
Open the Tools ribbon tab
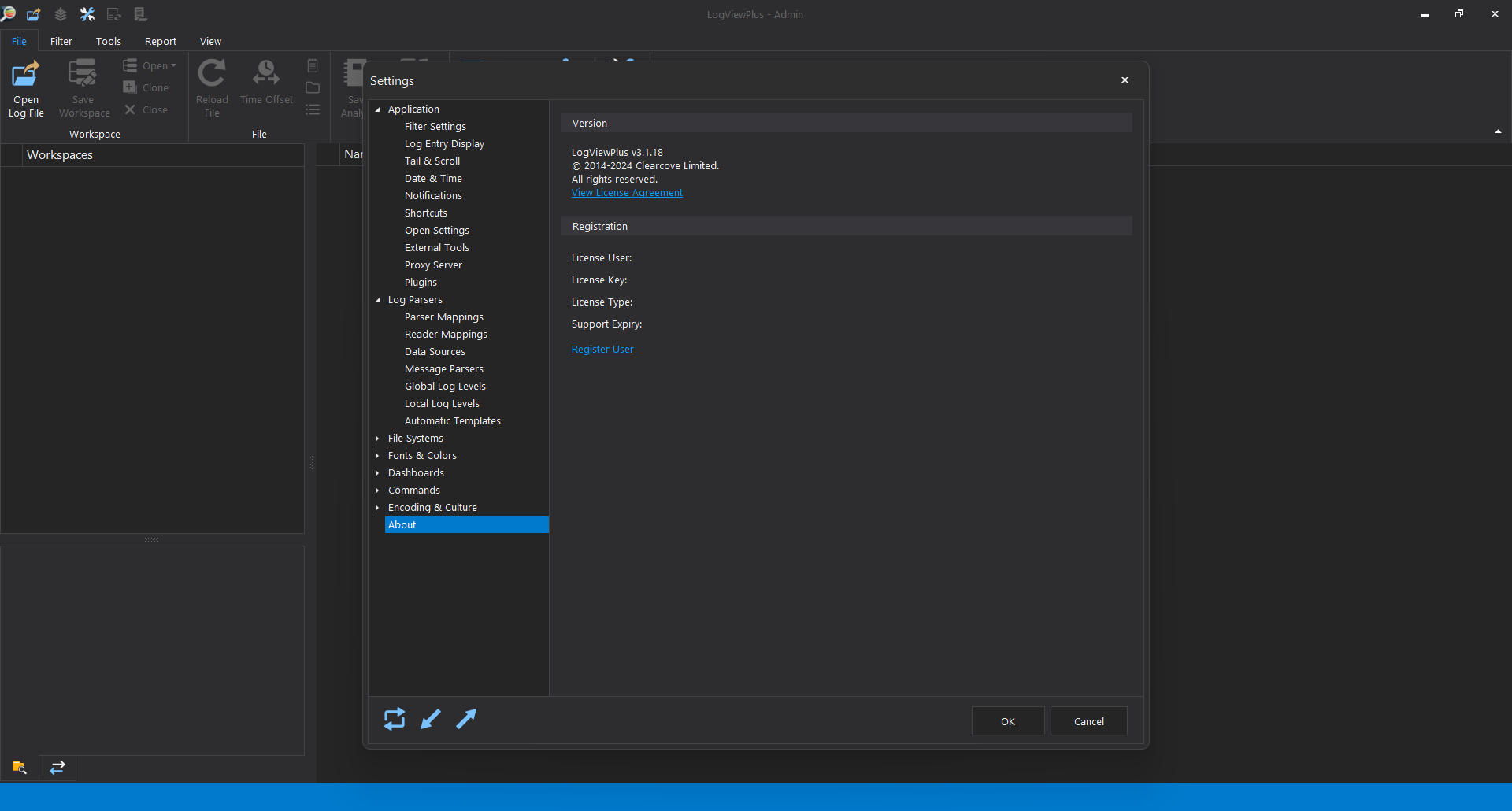[109, 41]
